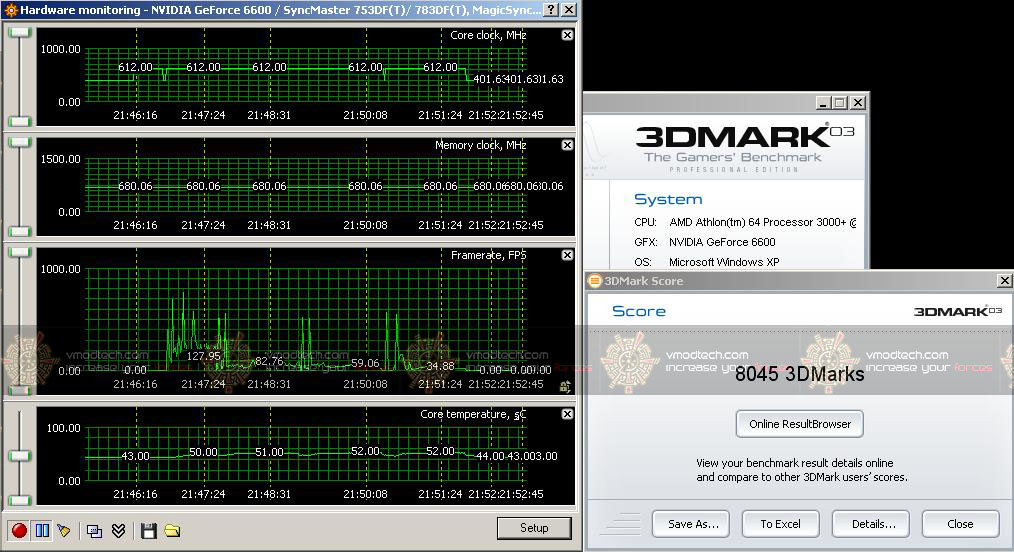This screenshot has width=1014, height=552.
Task: Clear monitoring history with the broom icon
Action: click(x=63, y=531)
